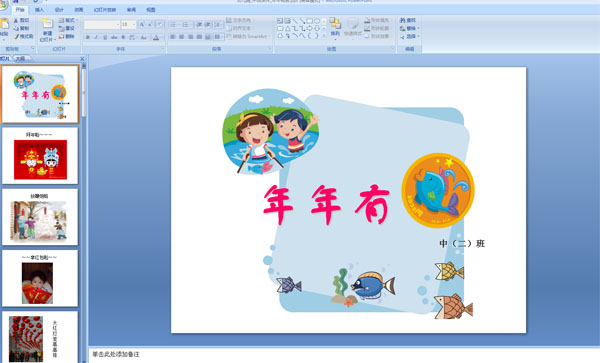Open the font name dropdown
Image resolution: width=600 pixels, height=363 pixels.
(x=102, y=24)
